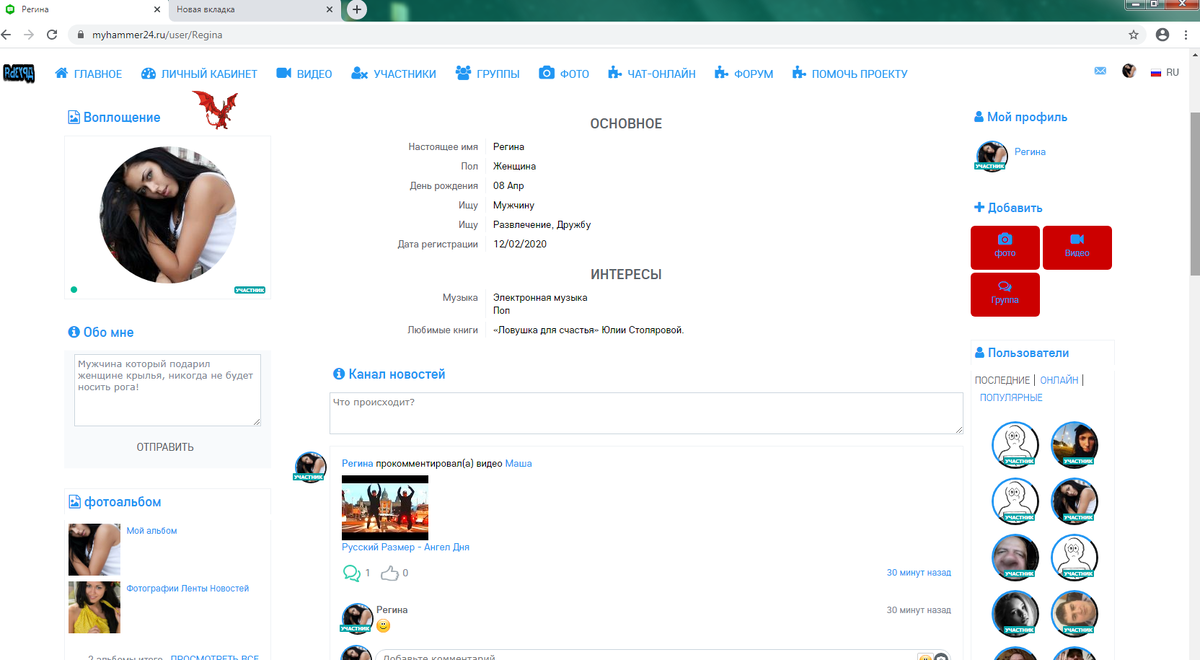The image size is (1200, 660).
Task: Select the Электронная музыка interest text
Action: (x=540, y=298)
